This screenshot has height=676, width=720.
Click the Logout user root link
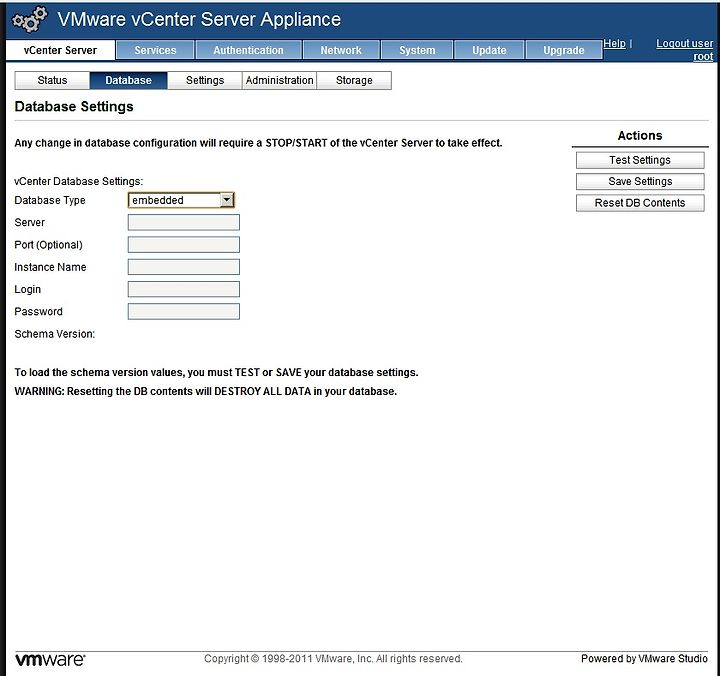(x=685, y=50)
